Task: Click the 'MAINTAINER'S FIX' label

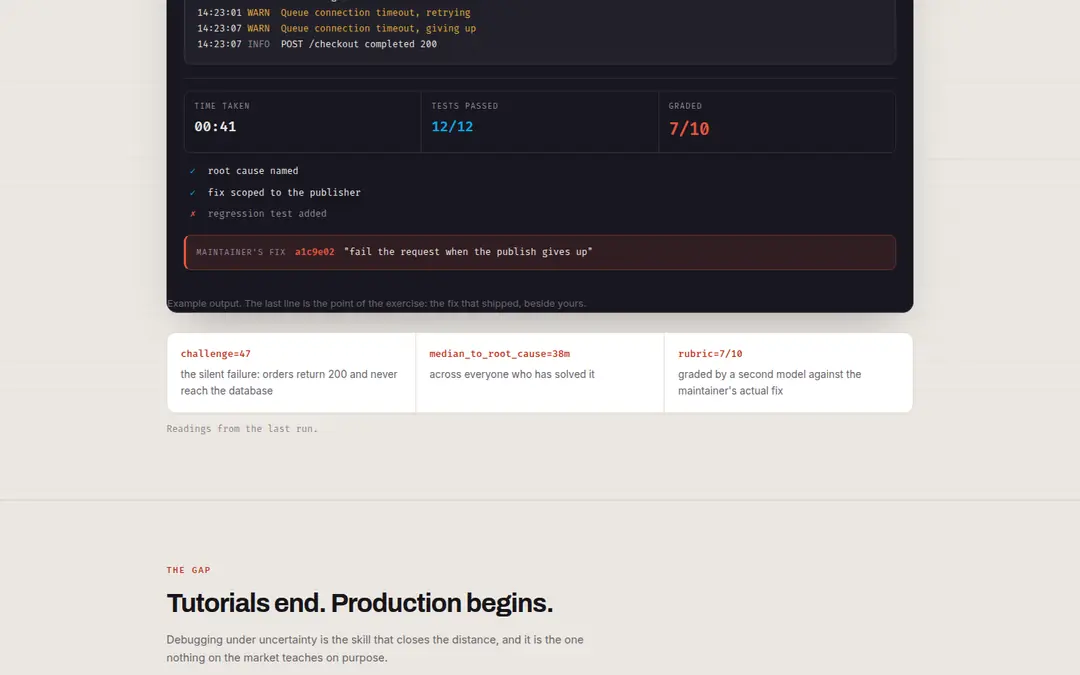Action: coord(240,252)
